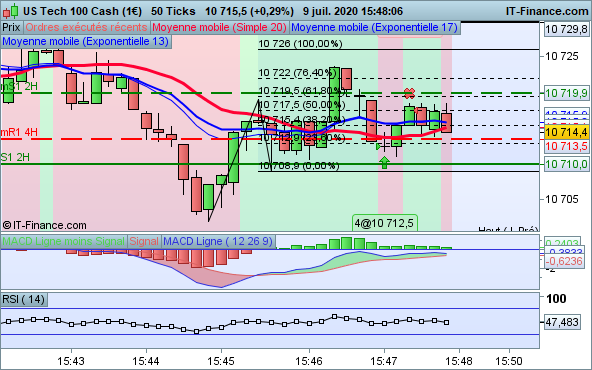Image resolution: width=592 pixels, height=370 pixels.
Task: Click the 10 725 price axis value
Action: (562, 56)
